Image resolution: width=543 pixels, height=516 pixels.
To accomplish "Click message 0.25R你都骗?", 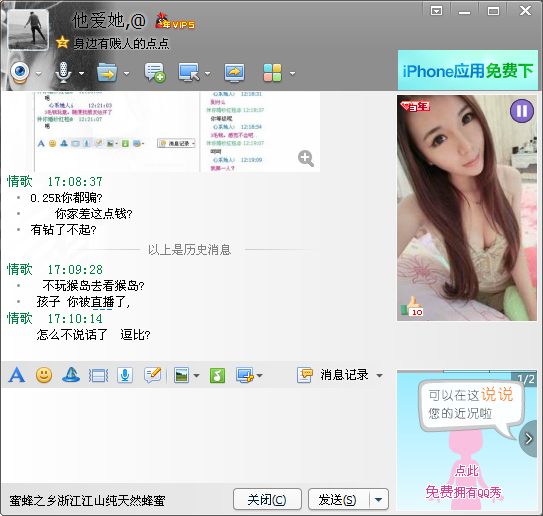I will point(66,198).
